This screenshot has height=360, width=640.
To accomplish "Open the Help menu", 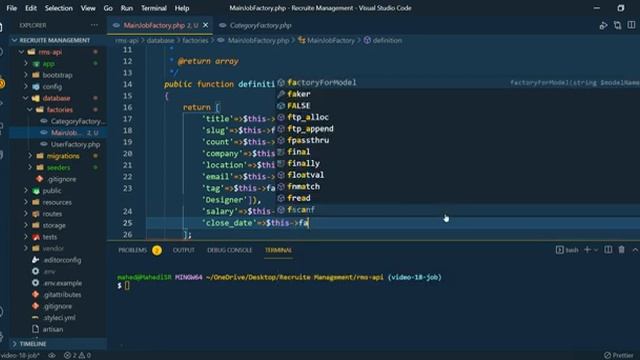I will [182, 8].
